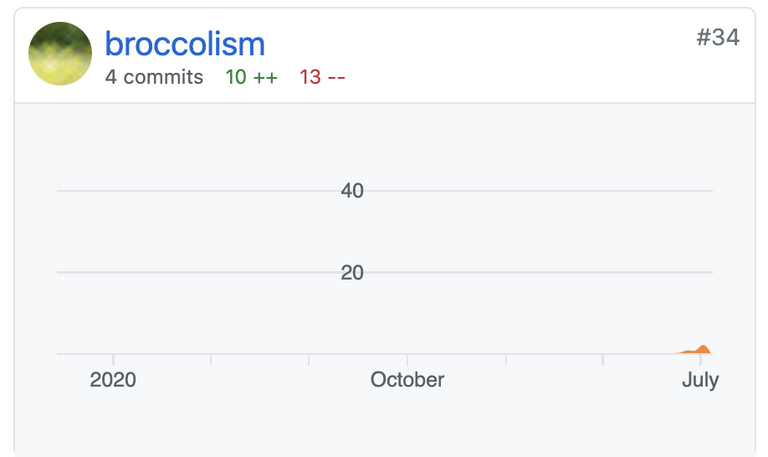Viewport: 768px width, 457px height.
Task: Click the October x-axis label
Action: [x=408, y=380]
